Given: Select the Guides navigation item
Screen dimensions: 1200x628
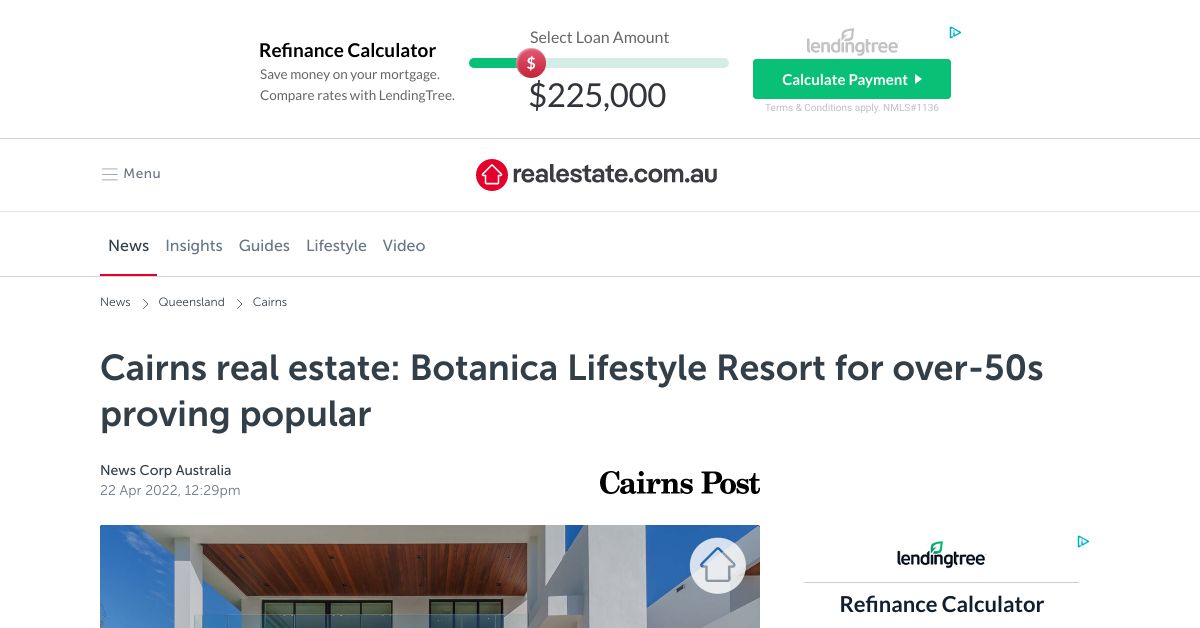Looking at the screenshot, I should click(x=264, y=245).
